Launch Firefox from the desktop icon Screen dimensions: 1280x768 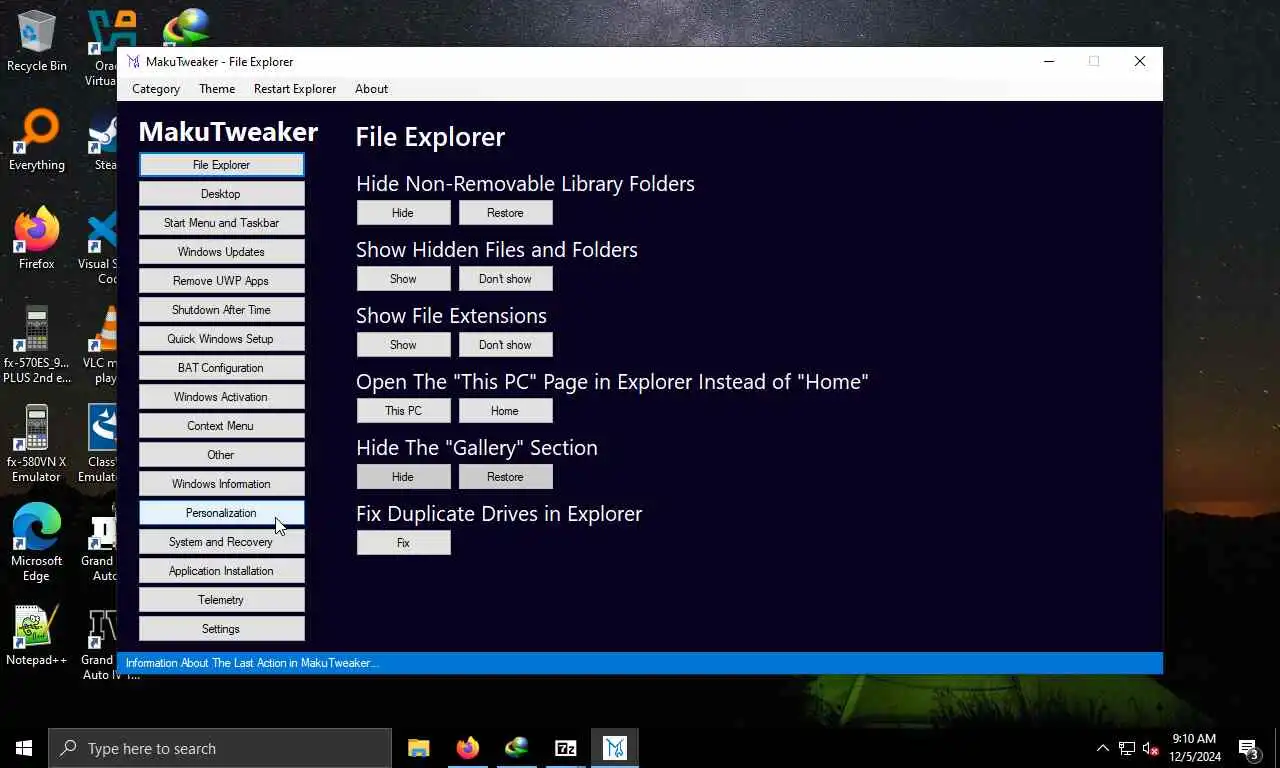click(x=37, y=239)
